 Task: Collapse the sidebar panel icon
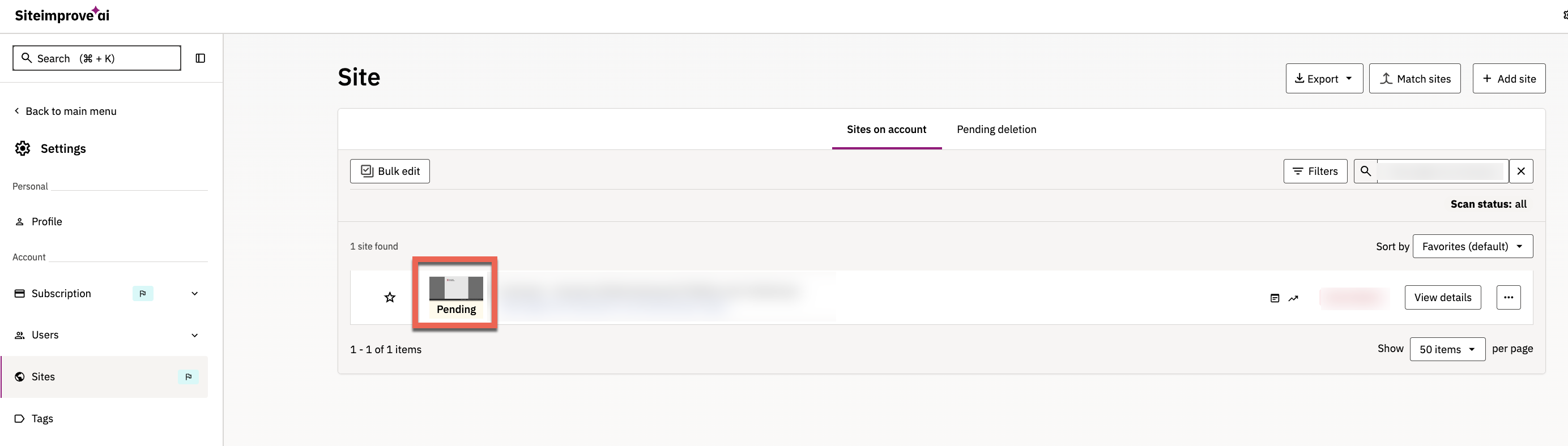(201, 58)
